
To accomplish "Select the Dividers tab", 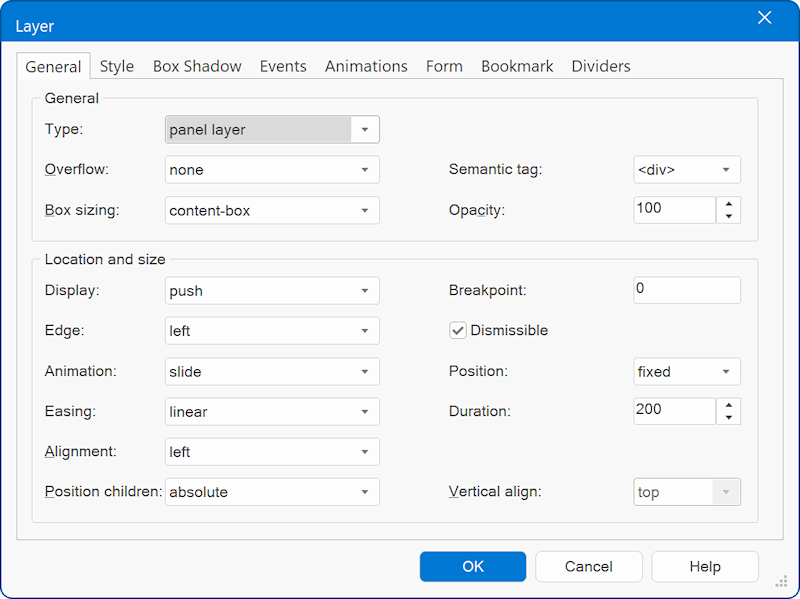I will 600,67.
